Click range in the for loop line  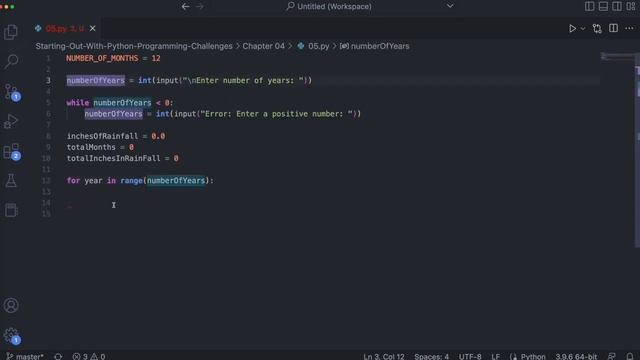click(x=131, y=180)
